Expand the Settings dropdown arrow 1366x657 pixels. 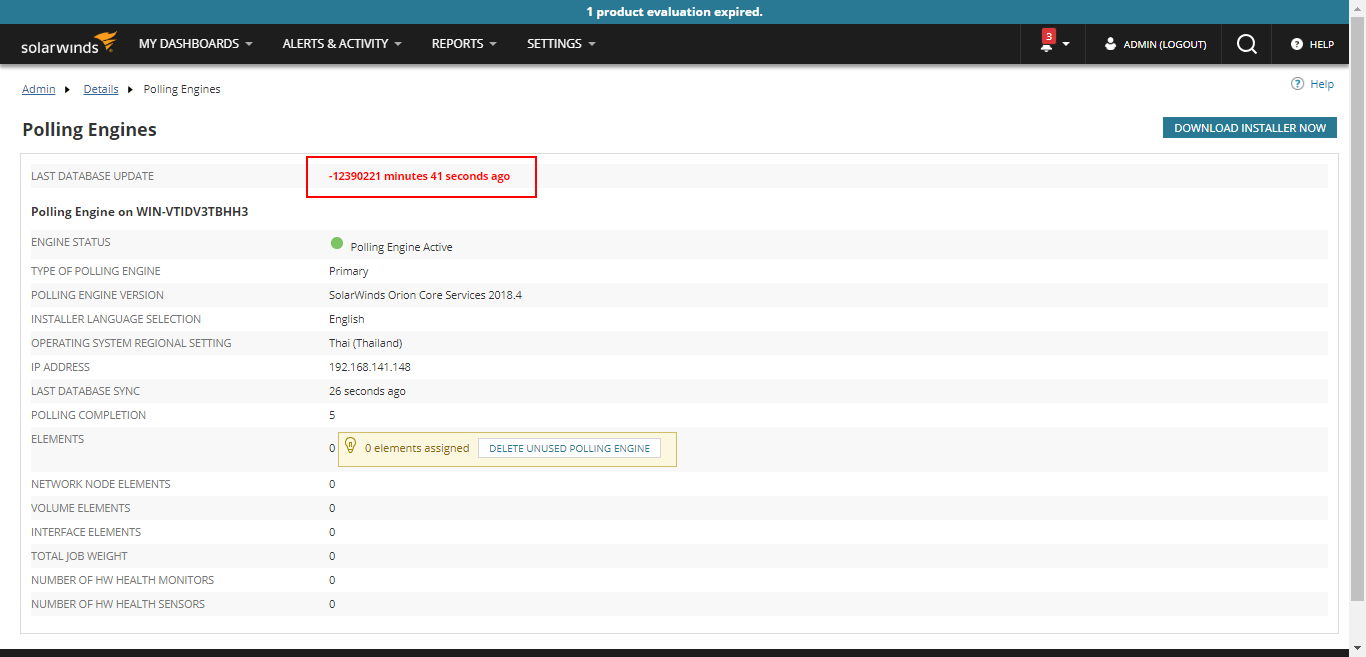[x=592, y=44]
